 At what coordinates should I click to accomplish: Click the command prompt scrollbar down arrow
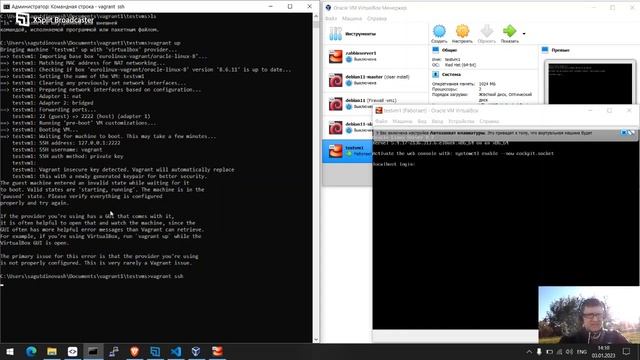(x=316, y=340)
